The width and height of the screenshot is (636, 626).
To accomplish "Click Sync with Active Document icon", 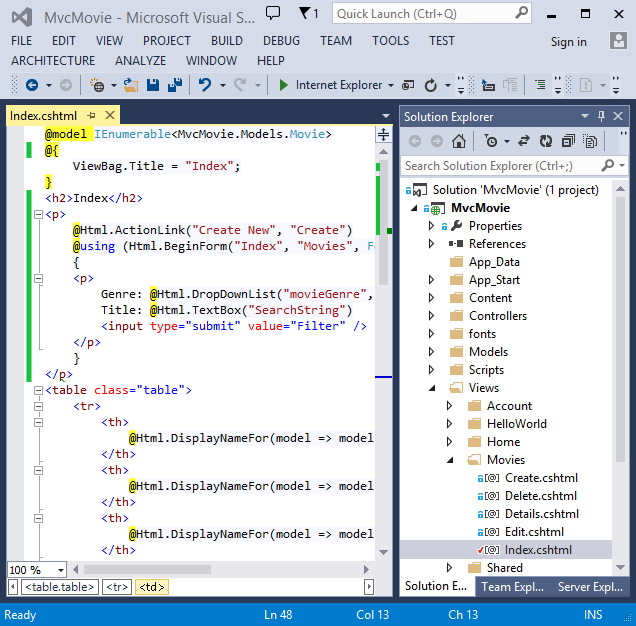I will (524, 141).
